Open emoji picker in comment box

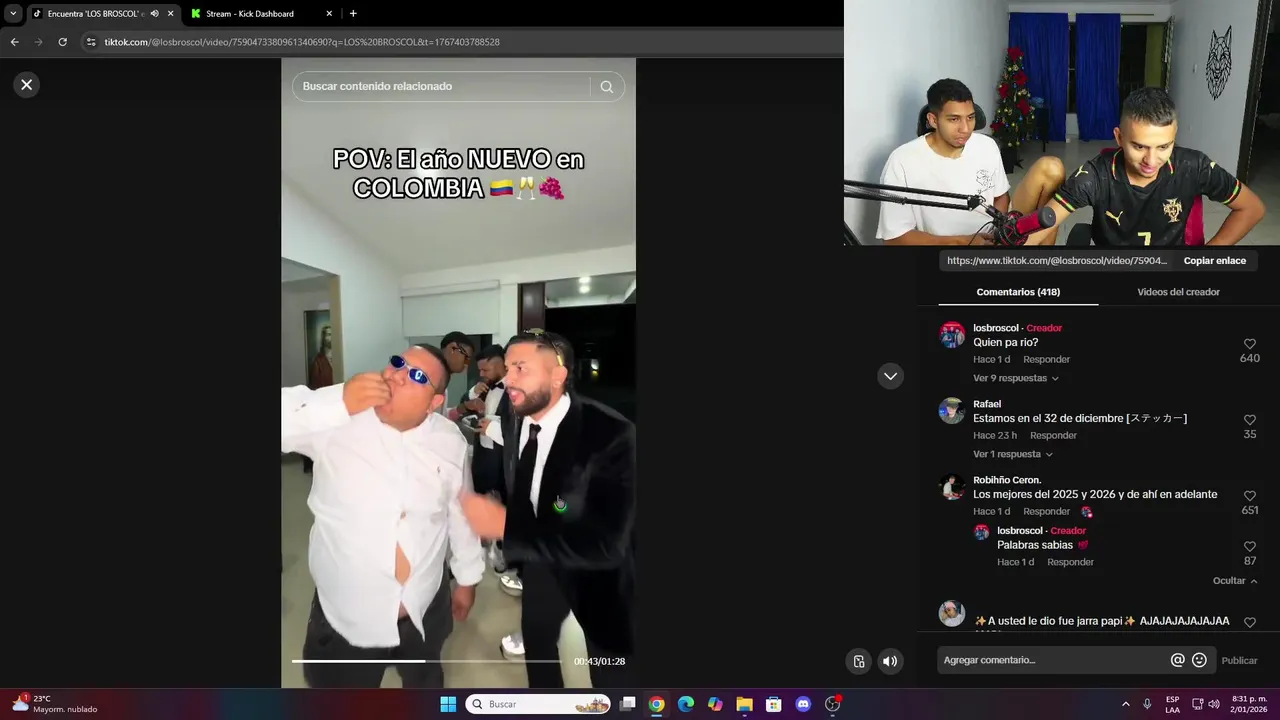tap(1199, 660)
